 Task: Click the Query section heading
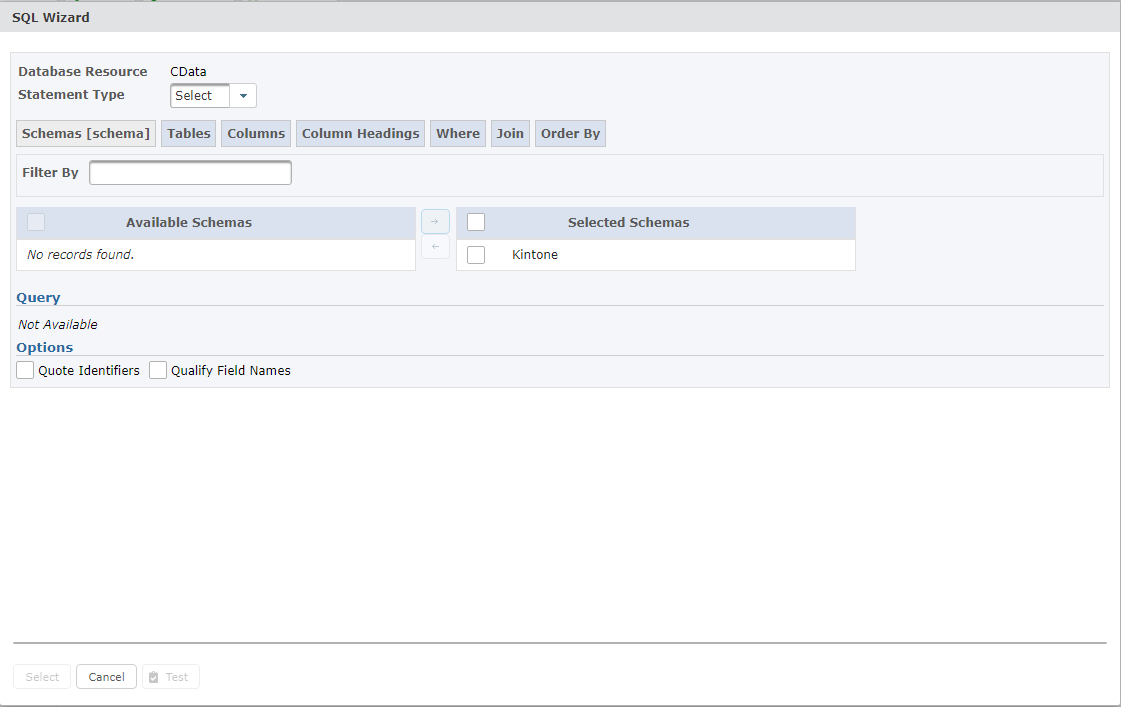(x=39, y=298)
